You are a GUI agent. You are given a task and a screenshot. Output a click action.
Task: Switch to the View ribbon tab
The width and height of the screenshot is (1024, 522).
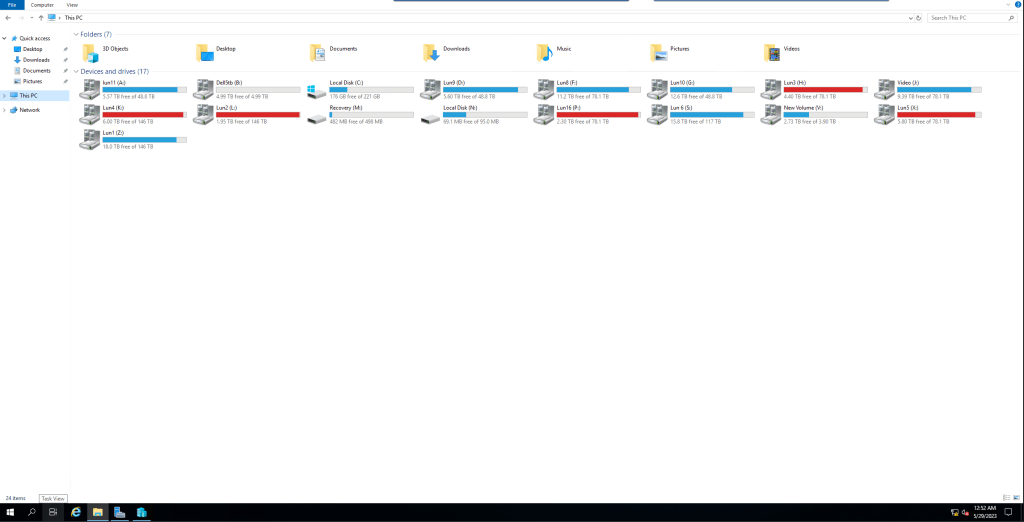tap(72, 5)
